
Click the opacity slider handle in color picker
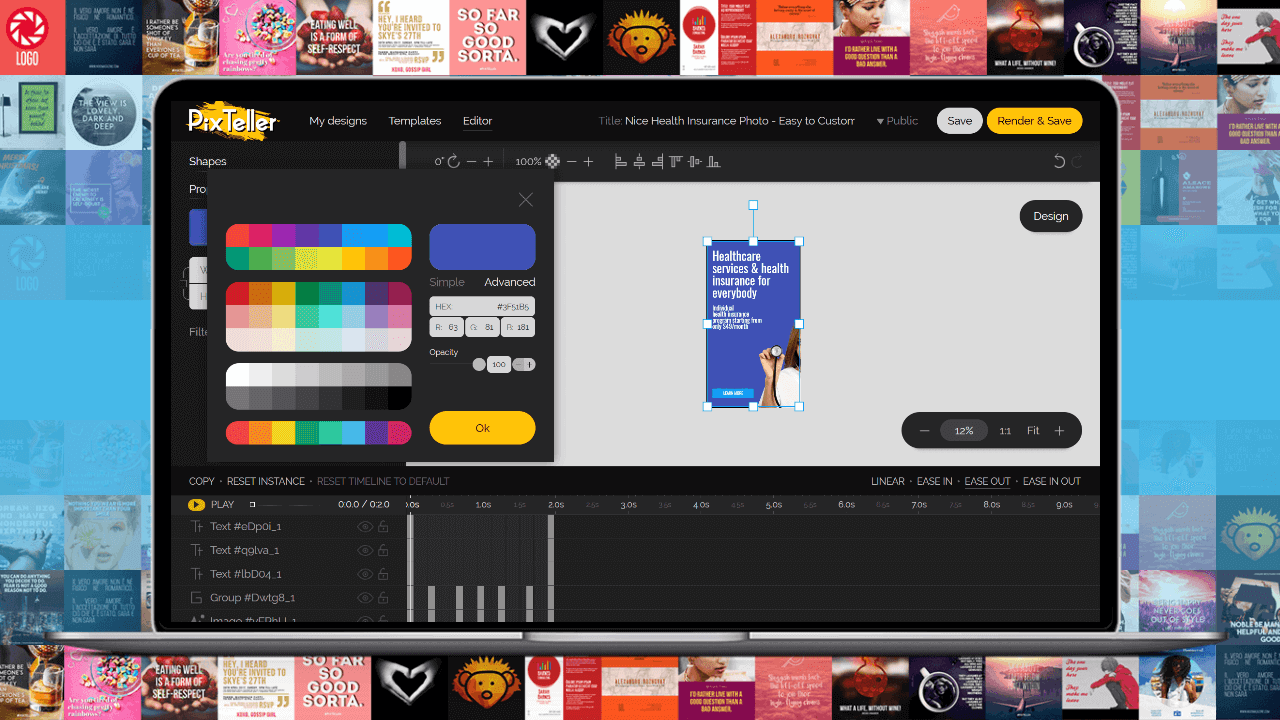(x=479, y=365)
